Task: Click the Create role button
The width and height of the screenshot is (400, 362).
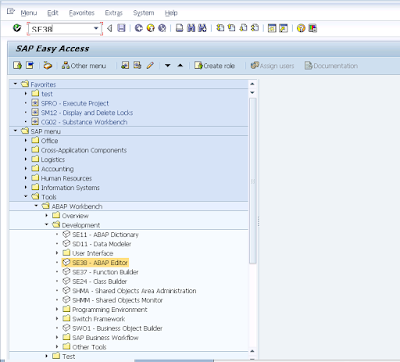Action: pos(215,66)
